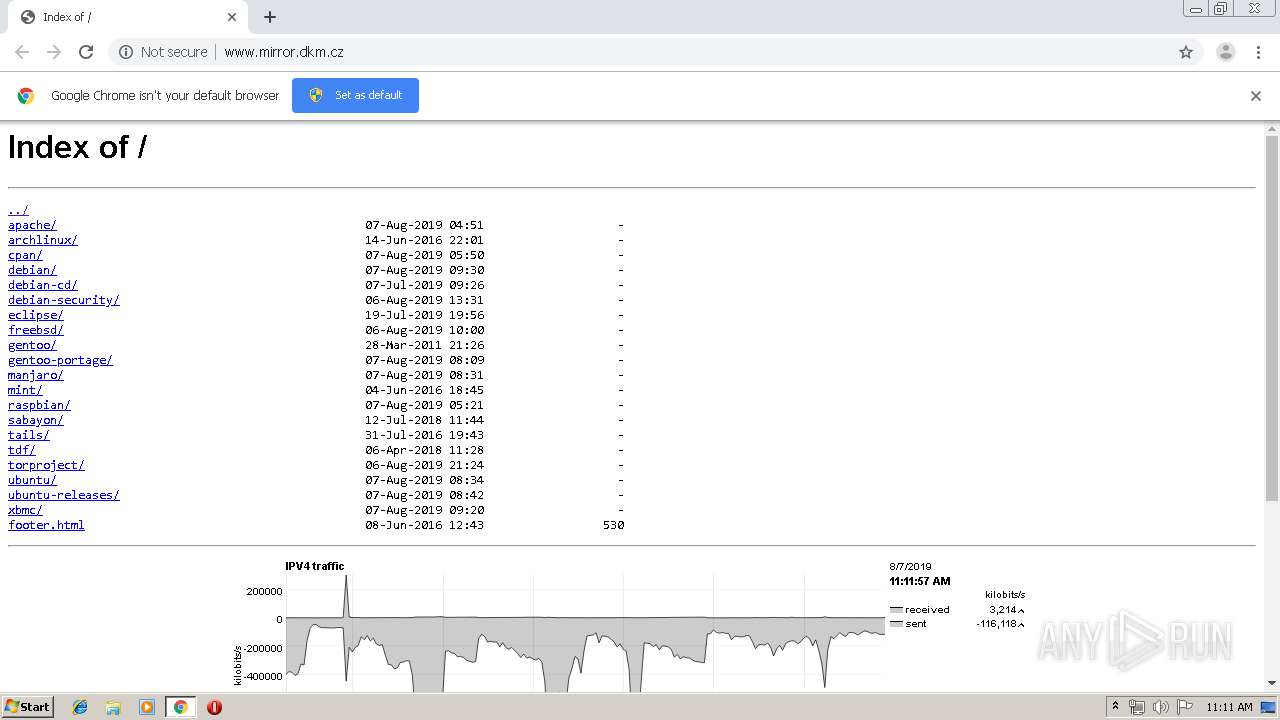1280x720 pixels.
Task: Click the red stop icon in taskbar
Action: tap(214, 707)
